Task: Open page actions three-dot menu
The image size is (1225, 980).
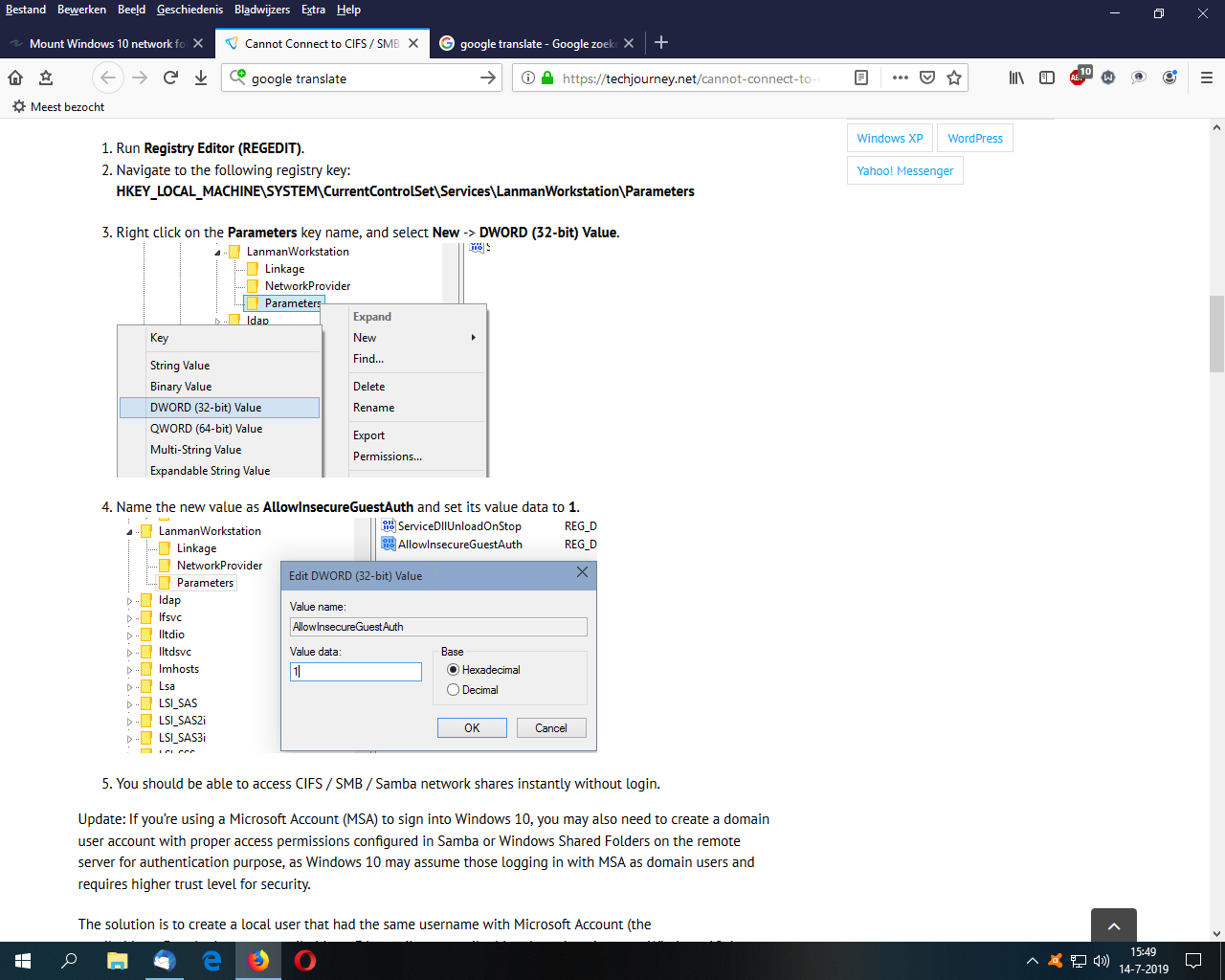Action: (x=900, y=78)
